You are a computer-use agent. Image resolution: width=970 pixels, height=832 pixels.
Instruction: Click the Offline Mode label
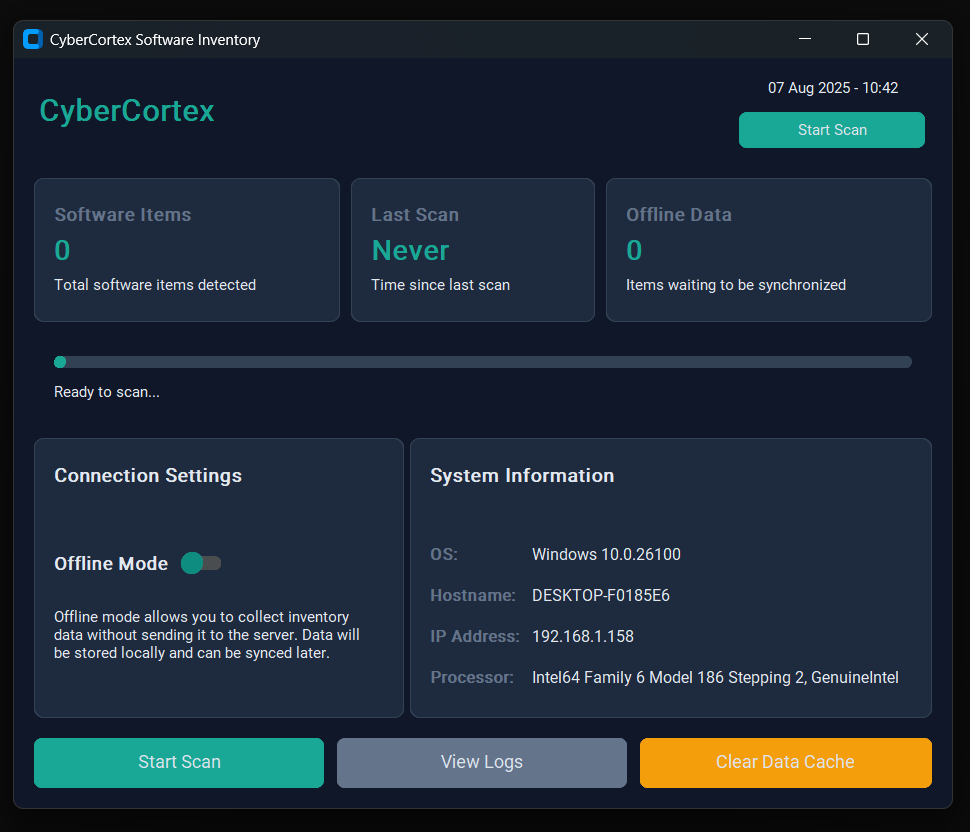pyautogui.click(x=111, y=564)
